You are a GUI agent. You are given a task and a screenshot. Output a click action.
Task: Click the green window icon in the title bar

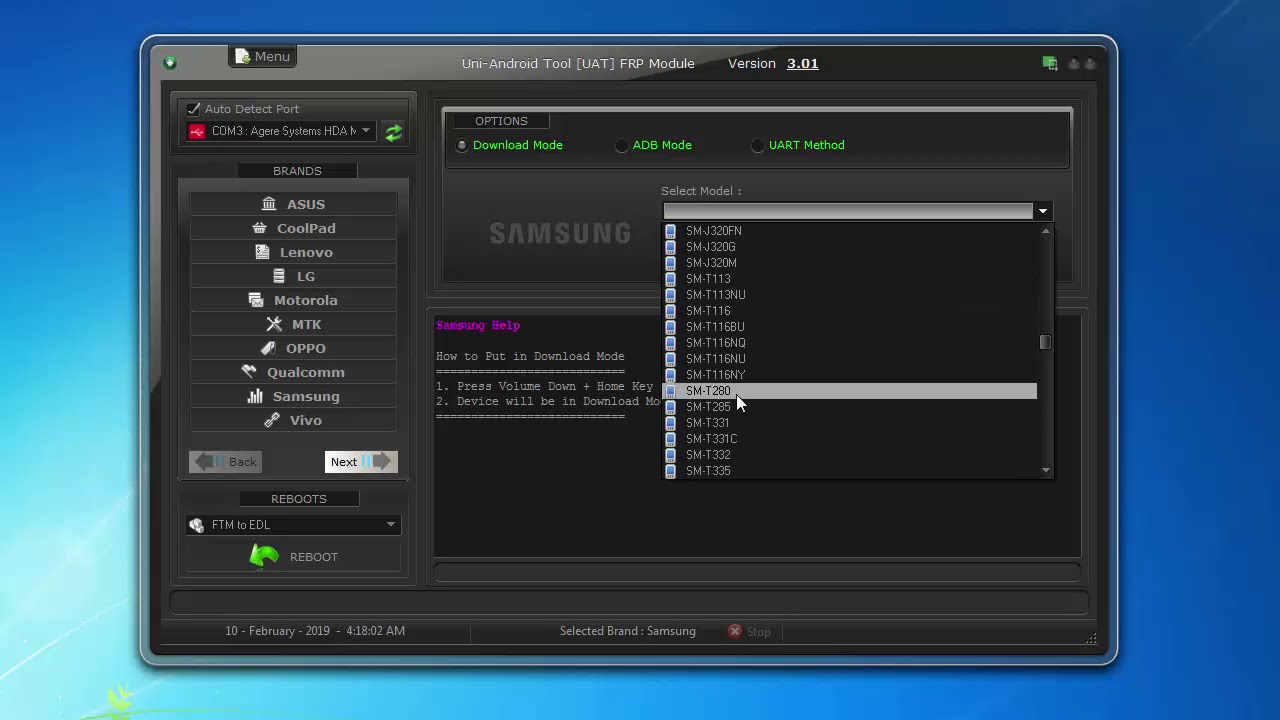(1049, 63)
